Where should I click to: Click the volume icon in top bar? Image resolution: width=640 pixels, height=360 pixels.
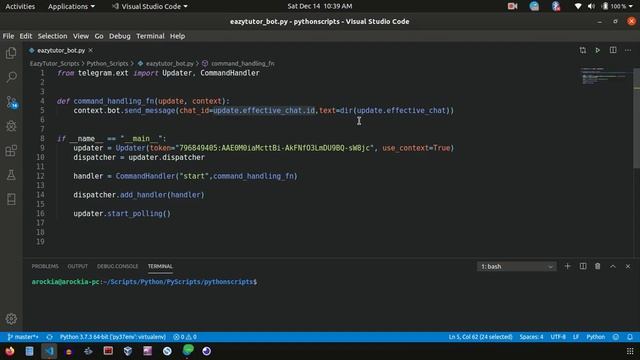point(591,6)
